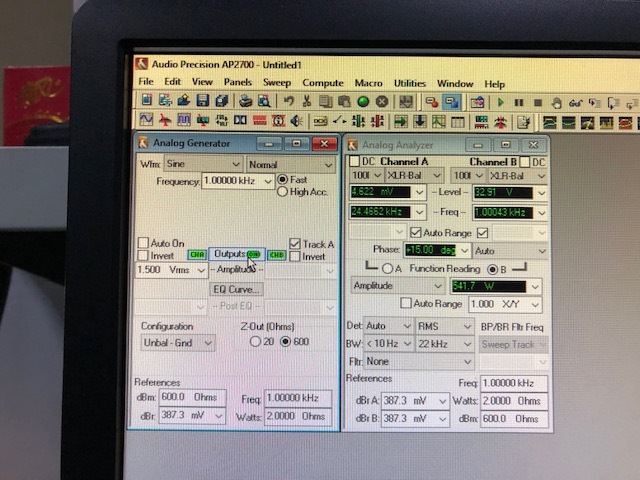
Task: Open the Digital Generator square-wave panel icon
Action: 184,120
